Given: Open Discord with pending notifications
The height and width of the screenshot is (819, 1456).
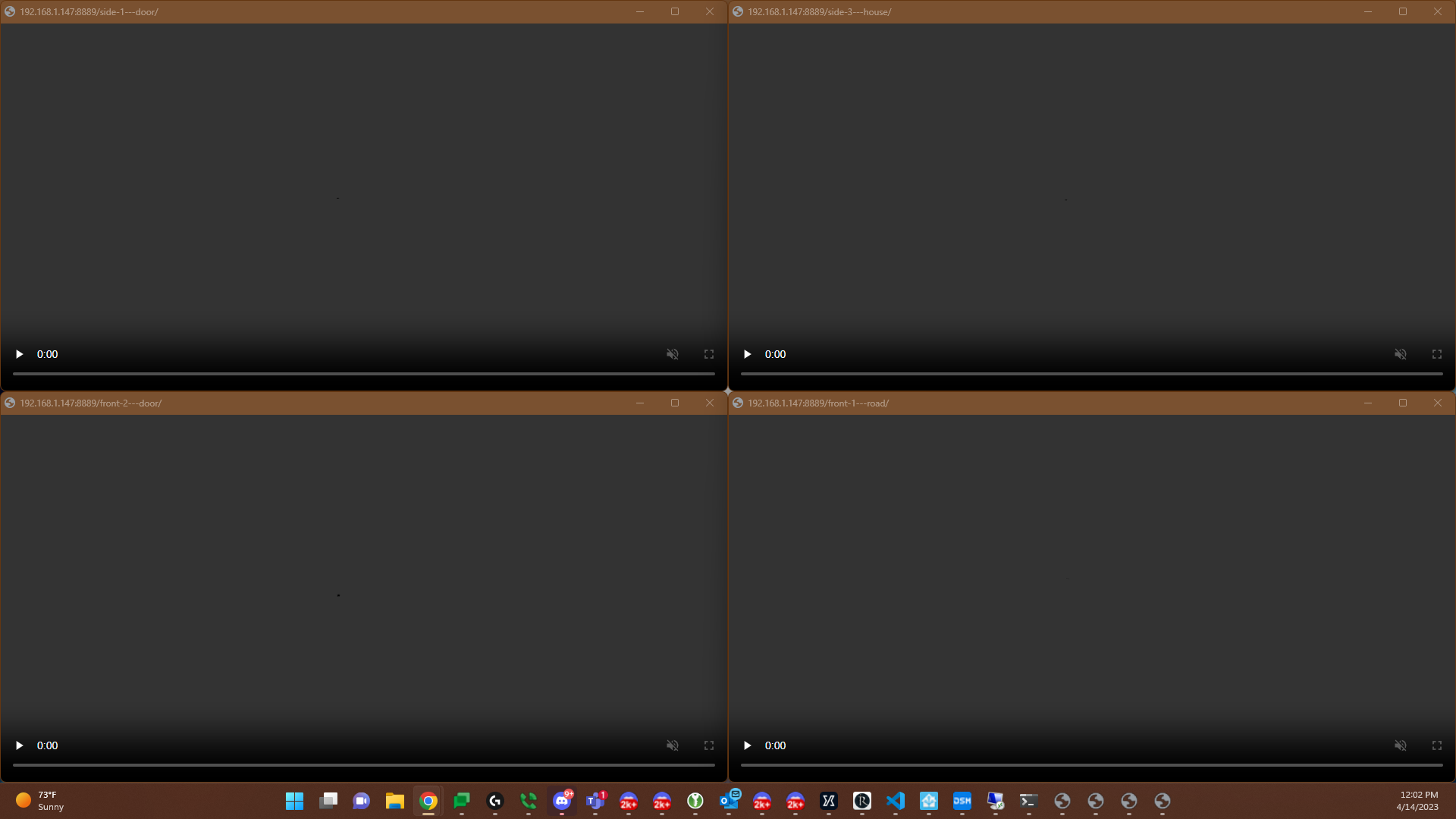Looking at the screenshot, I should [x=563, y=802].
